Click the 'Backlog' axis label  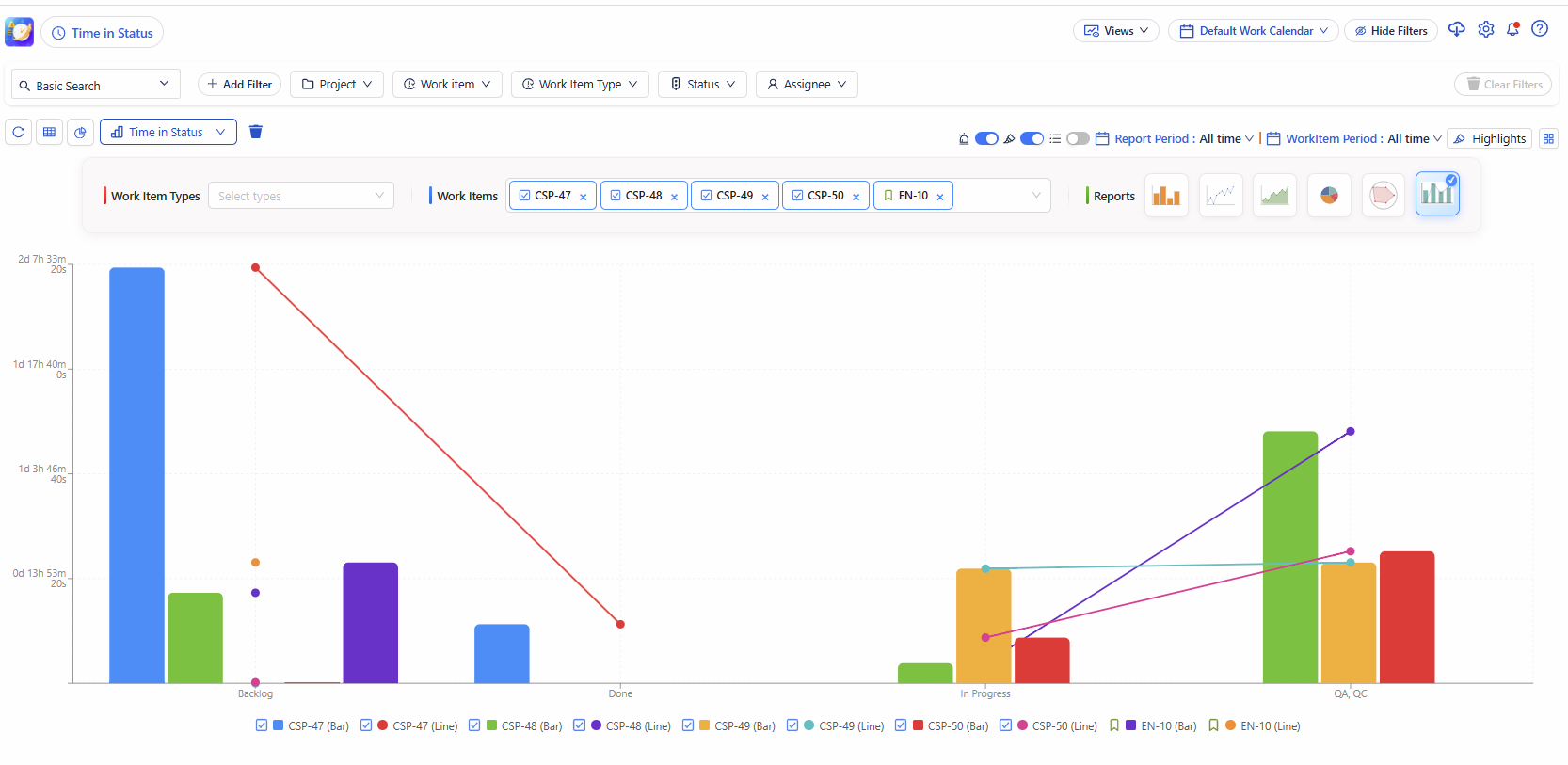[x=255, y=693]
